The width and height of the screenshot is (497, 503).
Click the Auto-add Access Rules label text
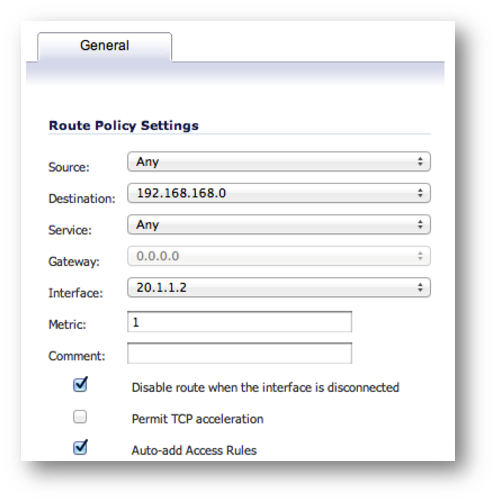coord(194,450)
